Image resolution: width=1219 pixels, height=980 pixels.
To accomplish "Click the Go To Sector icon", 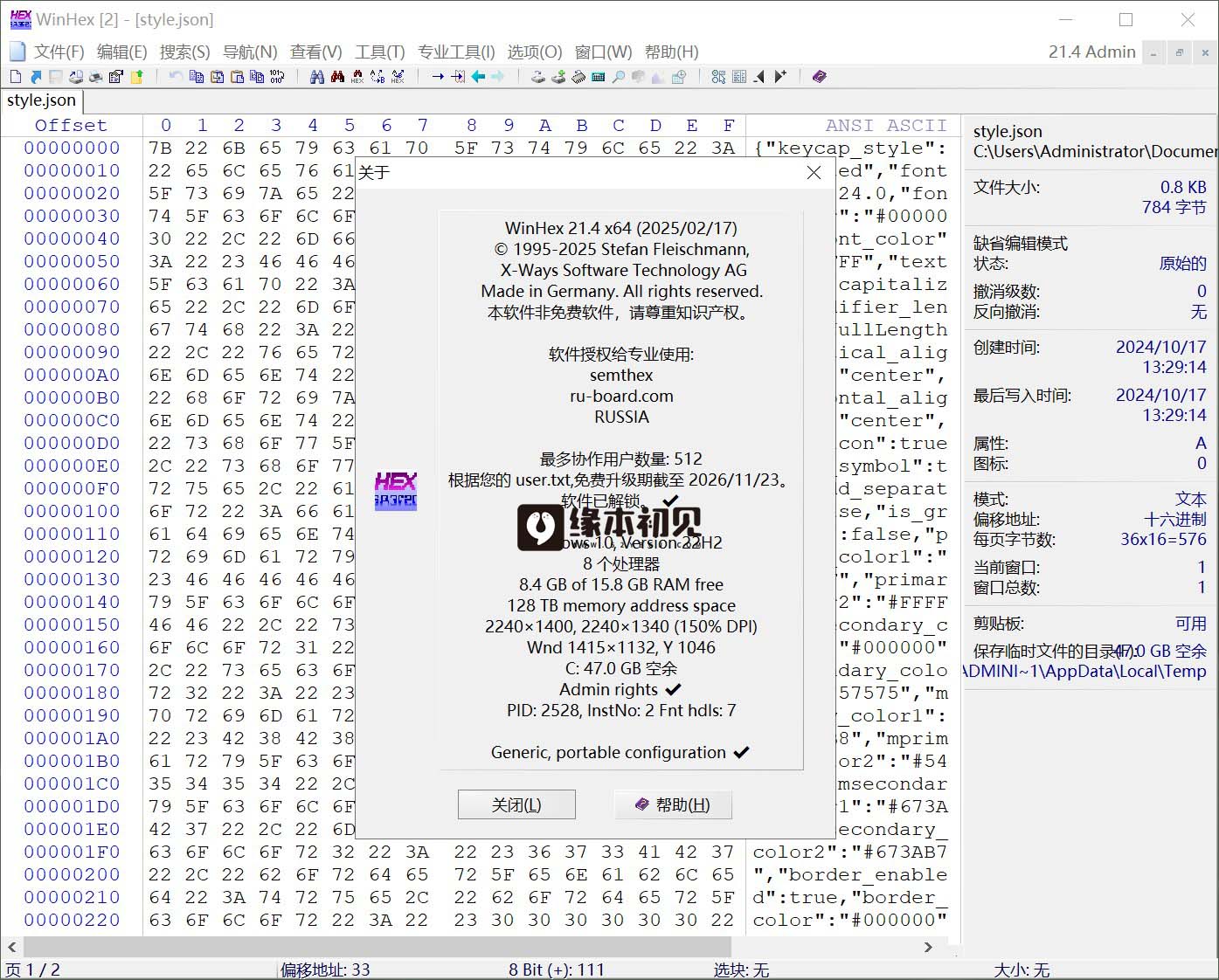I will [x=458, y=77].
